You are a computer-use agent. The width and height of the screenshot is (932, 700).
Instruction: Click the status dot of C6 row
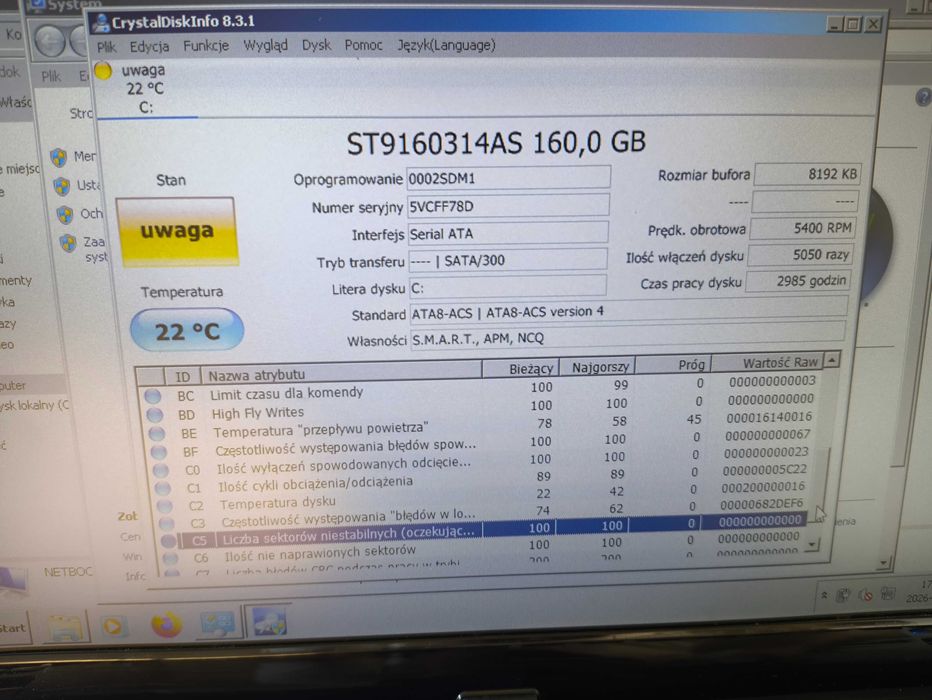pyautogui.click(x=171, y=558)
